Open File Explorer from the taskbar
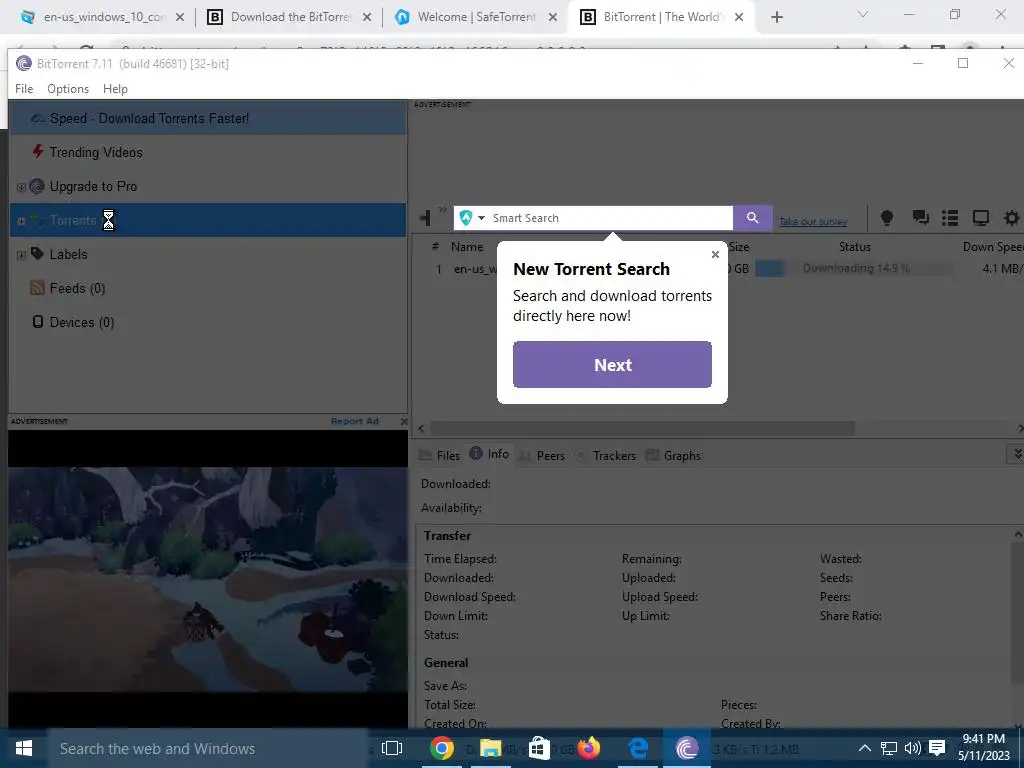 (490, 748)
